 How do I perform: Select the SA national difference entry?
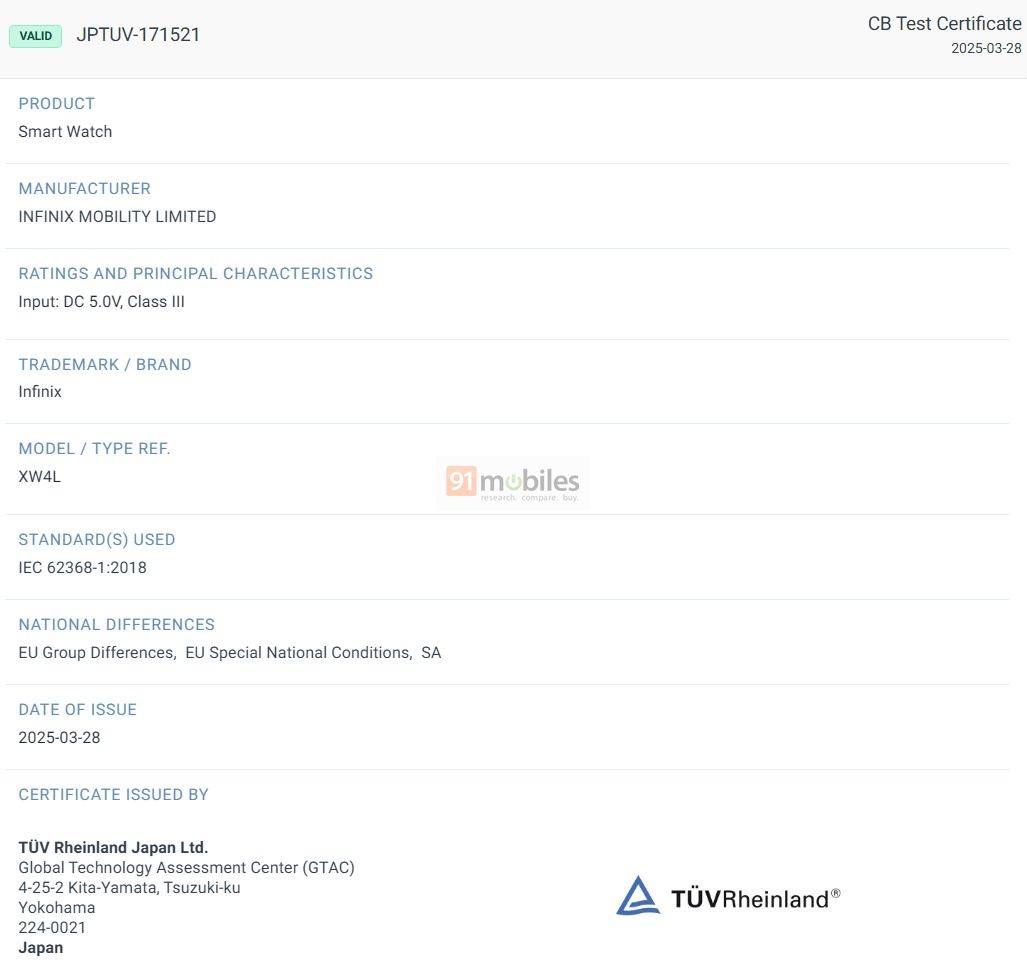pyautogui.click(x=431, y=653)
